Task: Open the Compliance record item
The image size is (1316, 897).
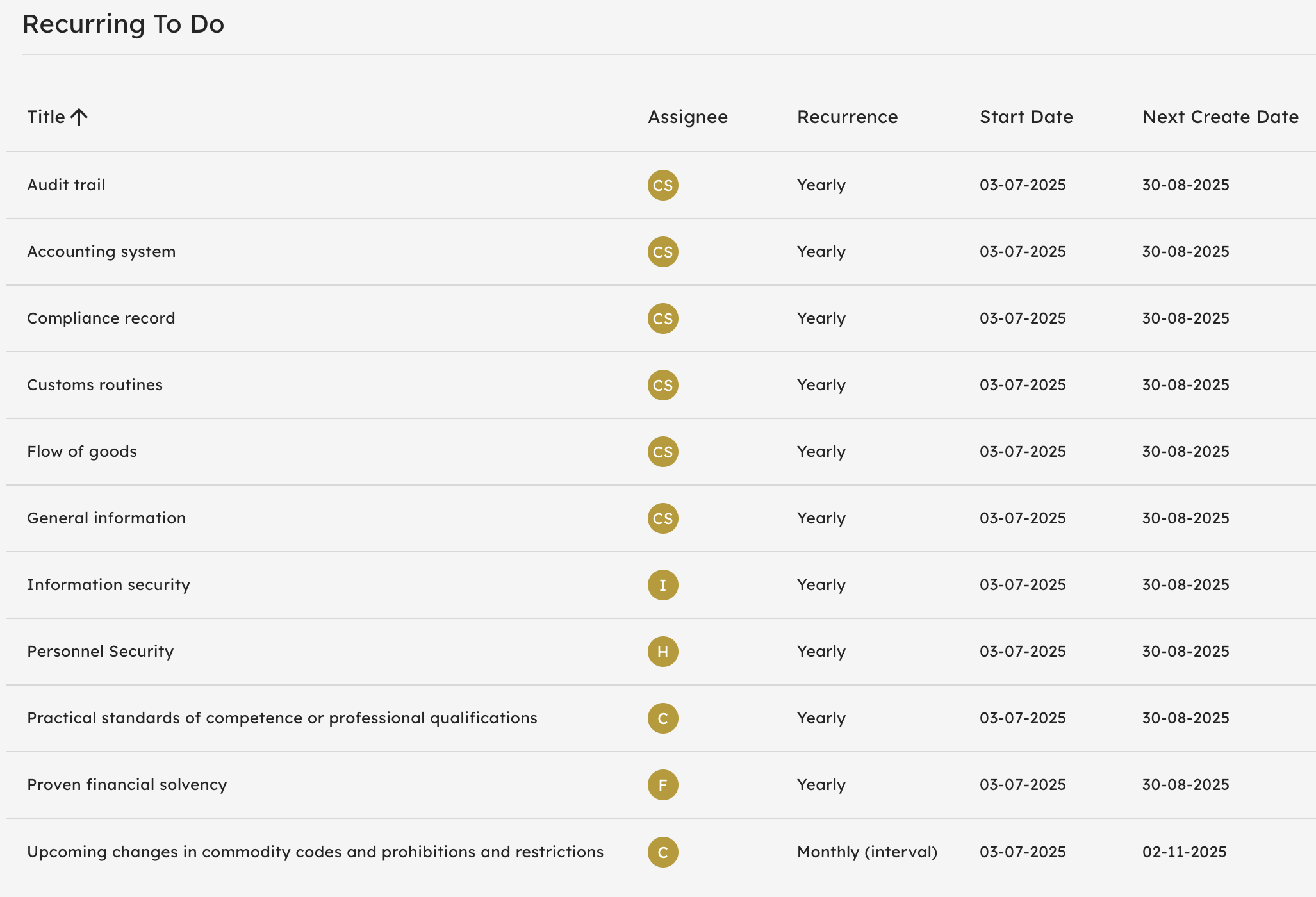Action: pos(101,318)
